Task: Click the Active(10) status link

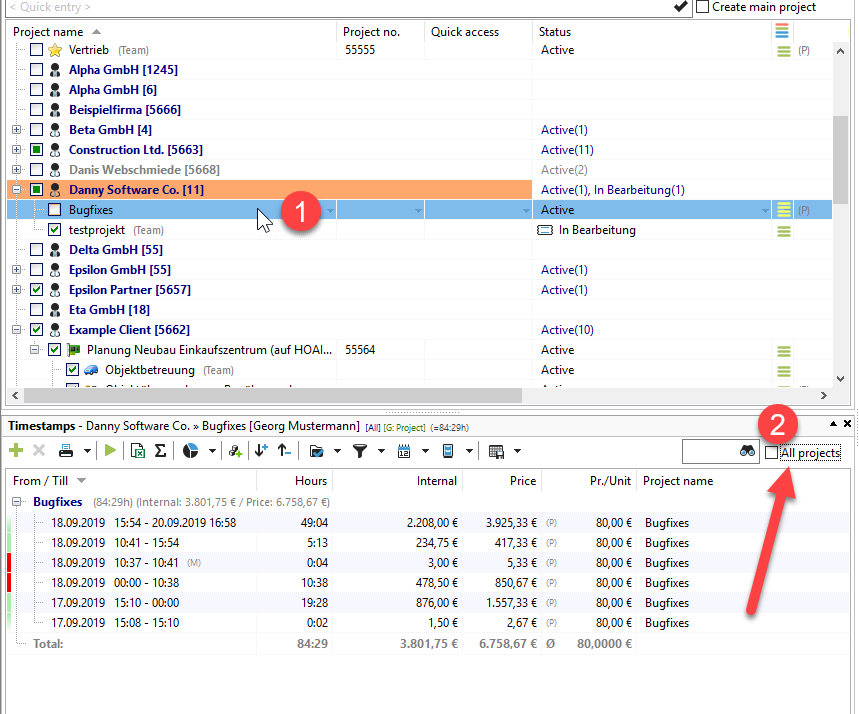Action: point(567,330)
